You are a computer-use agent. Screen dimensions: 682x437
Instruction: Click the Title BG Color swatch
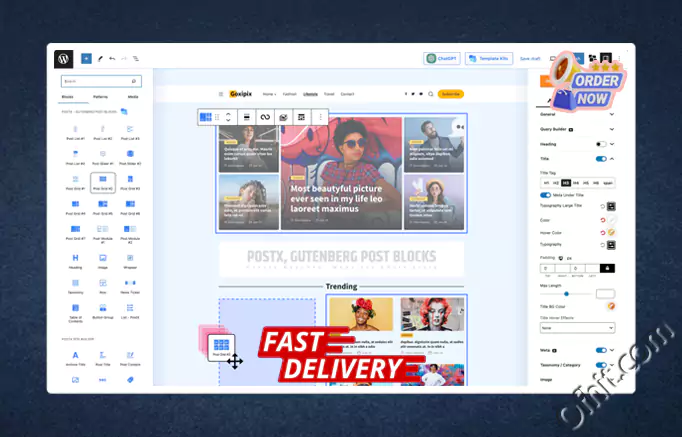point(611,306)
